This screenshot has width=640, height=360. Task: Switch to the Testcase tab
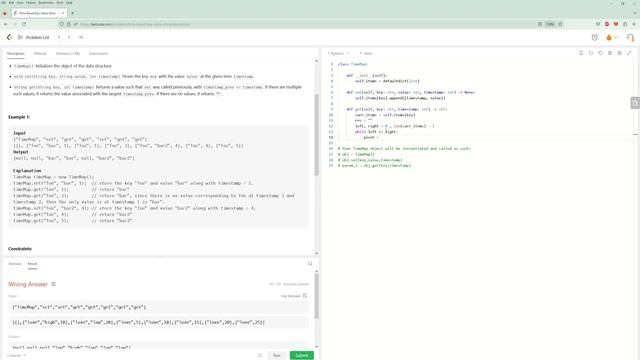tap(15, 264)
